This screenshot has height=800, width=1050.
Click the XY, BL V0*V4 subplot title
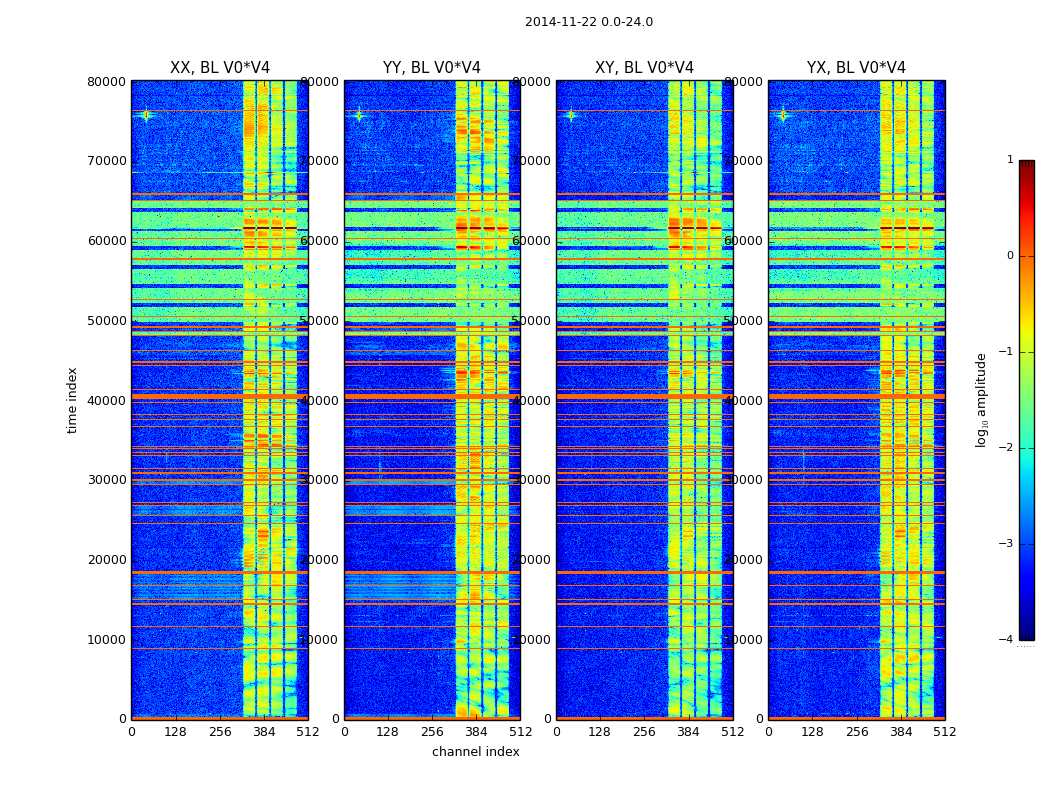point(644,68)
